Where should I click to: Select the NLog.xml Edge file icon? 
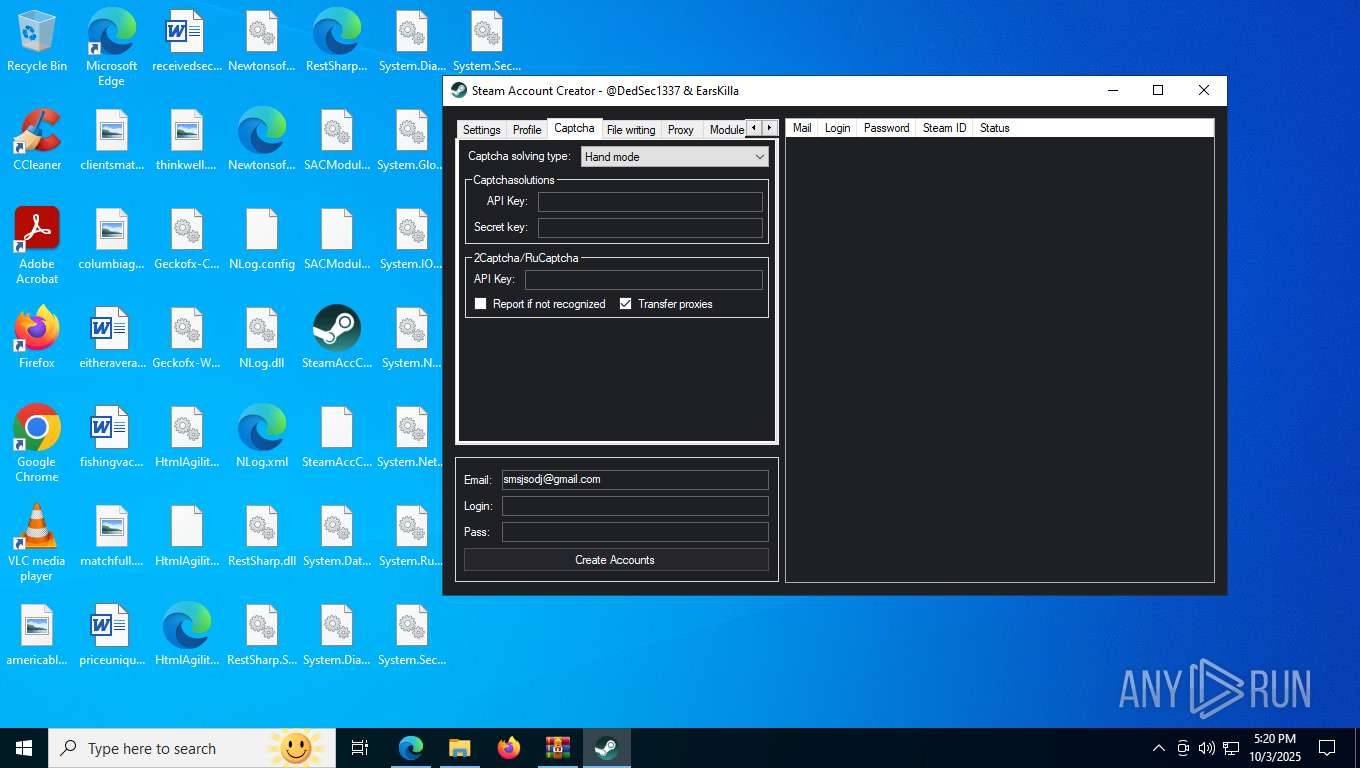click(262, 437)
